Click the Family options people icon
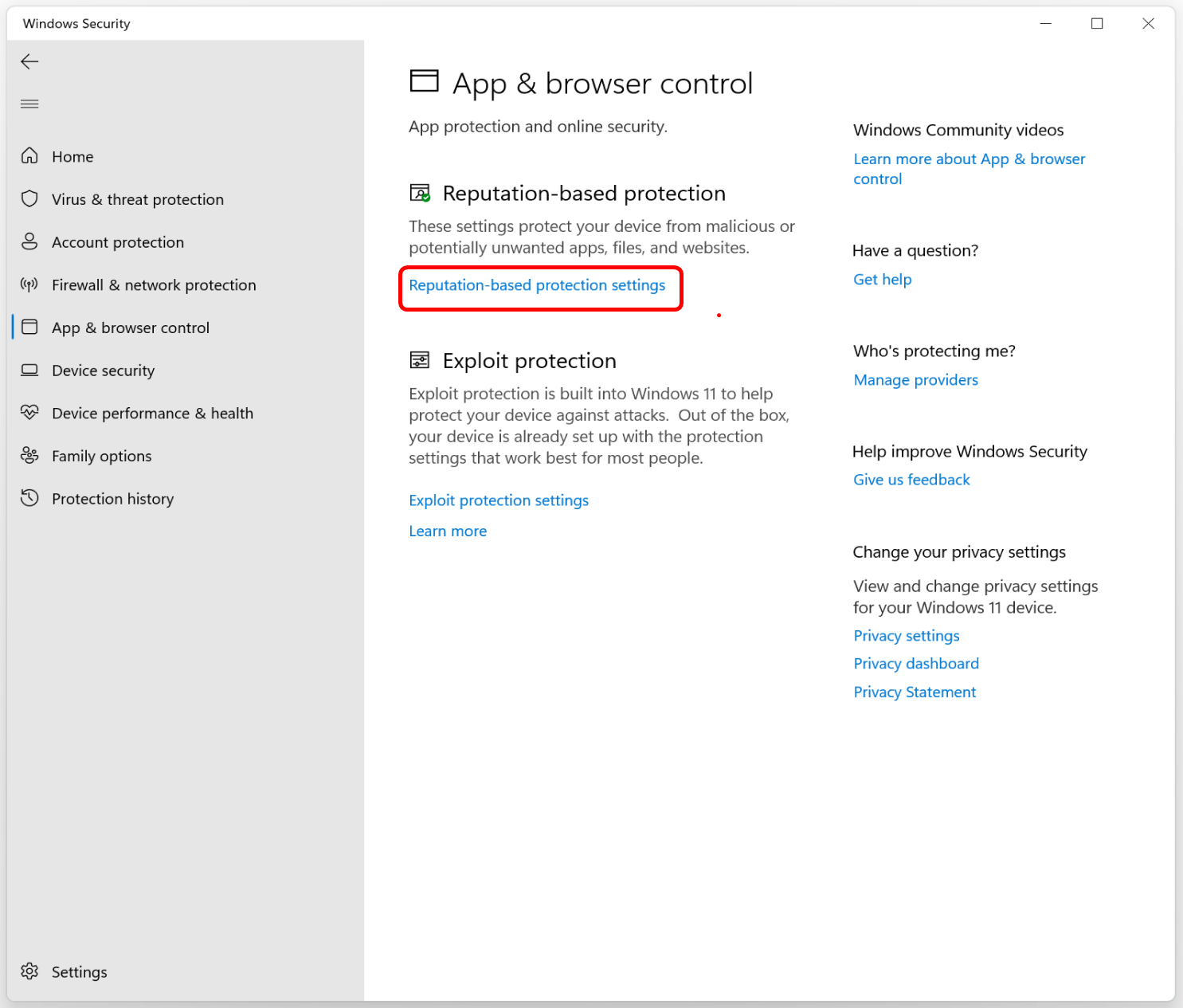The image size is (1183, 1008). pos(29,455)
